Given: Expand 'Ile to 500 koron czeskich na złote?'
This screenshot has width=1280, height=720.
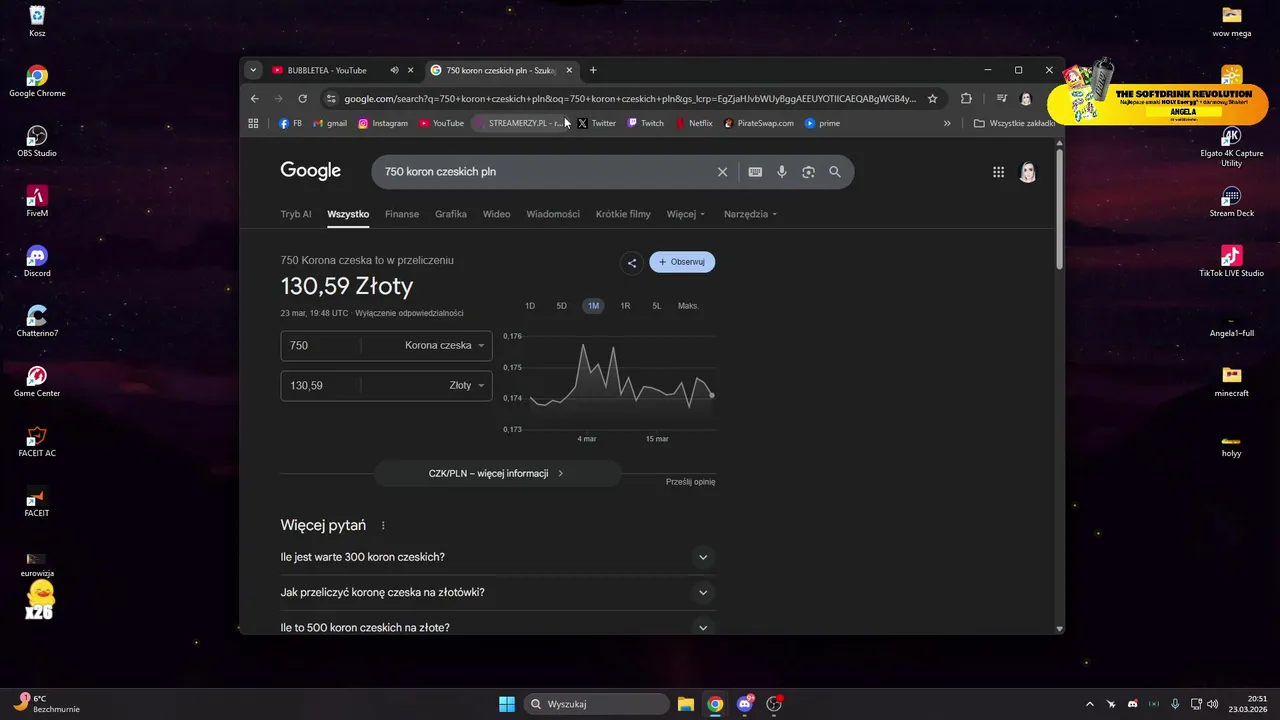Looking at the screenshot, I should coord(498,627).
